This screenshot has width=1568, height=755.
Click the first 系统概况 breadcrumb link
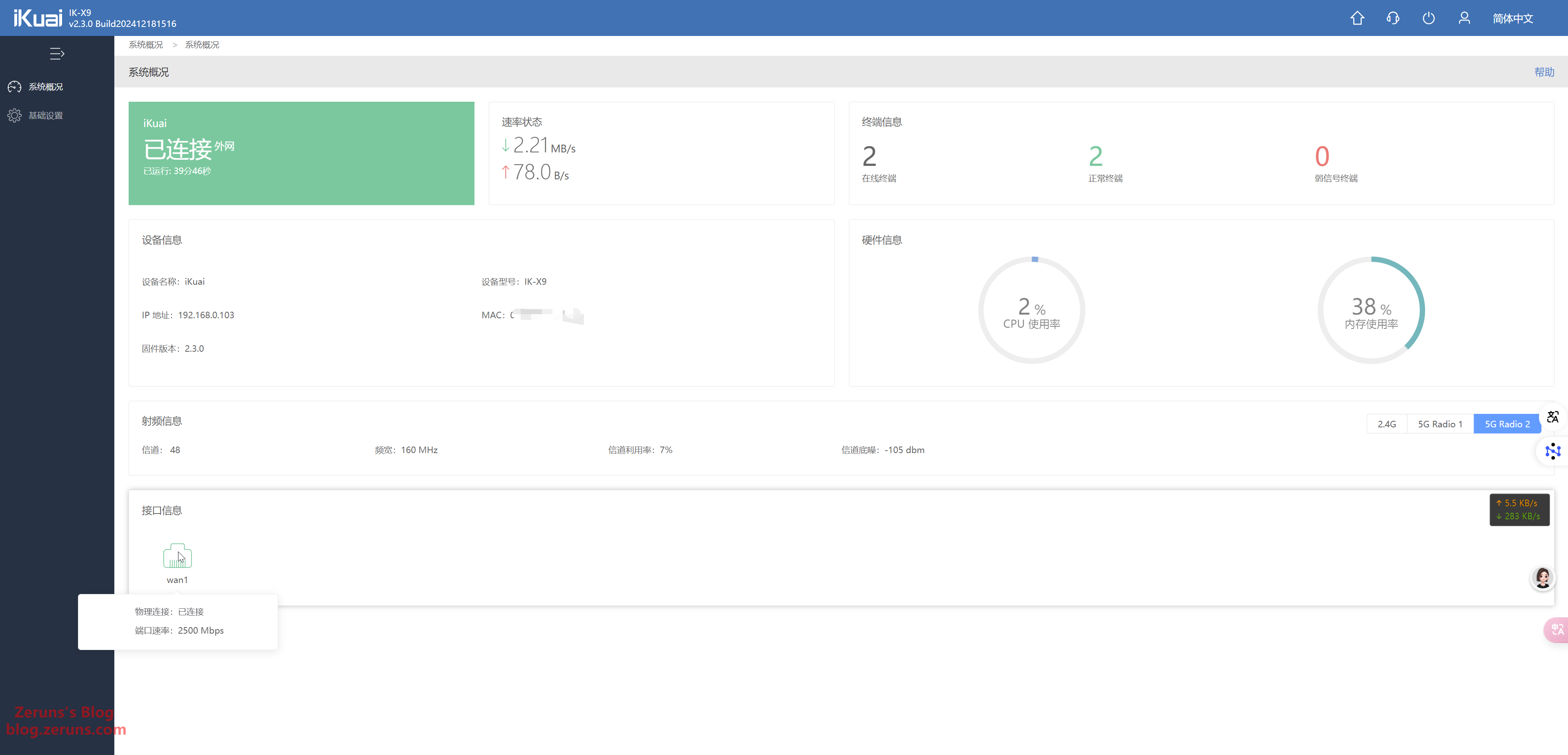coord(145,45)
